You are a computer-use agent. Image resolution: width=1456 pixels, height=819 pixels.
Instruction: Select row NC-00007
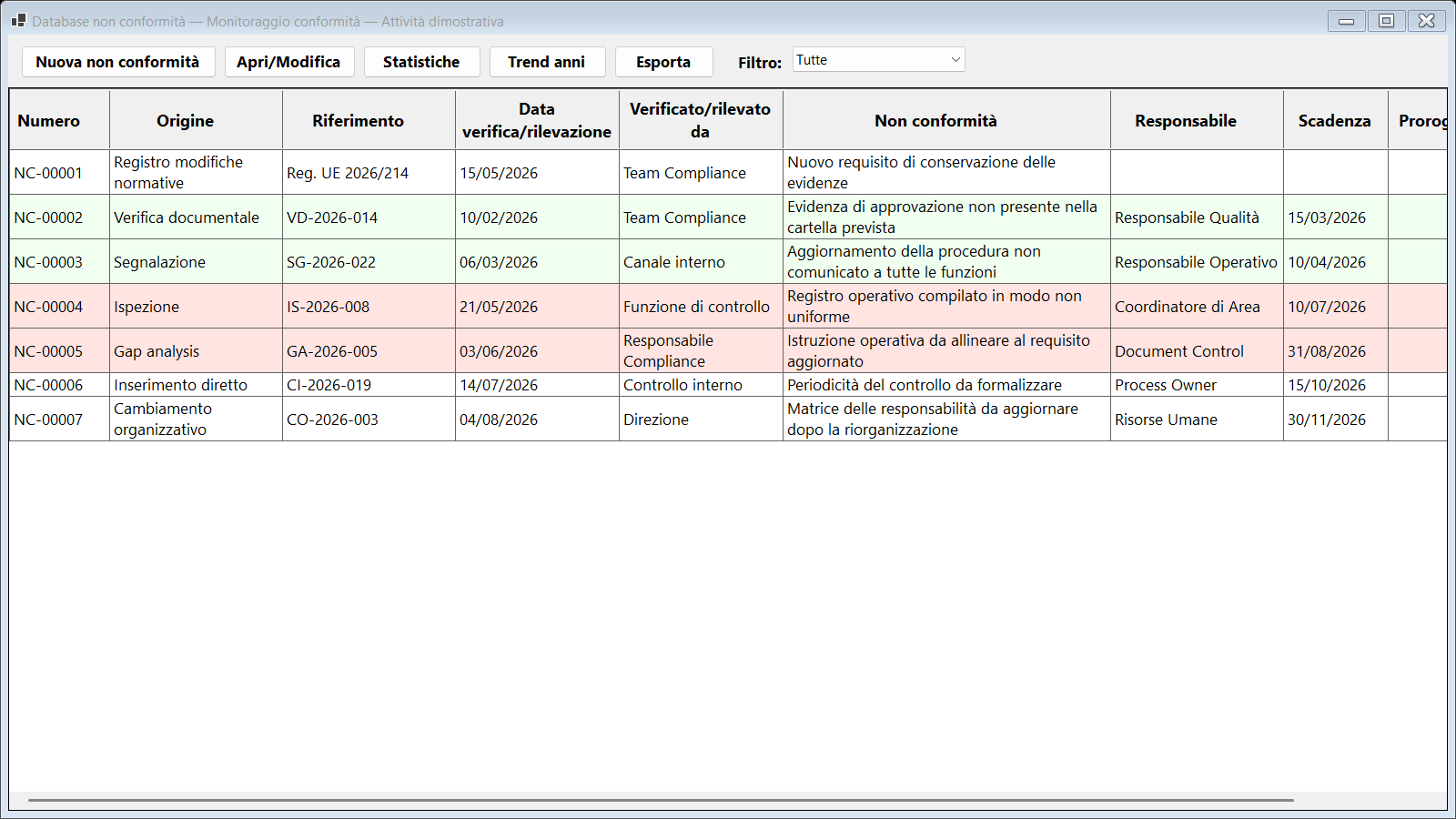coord(728,419)
